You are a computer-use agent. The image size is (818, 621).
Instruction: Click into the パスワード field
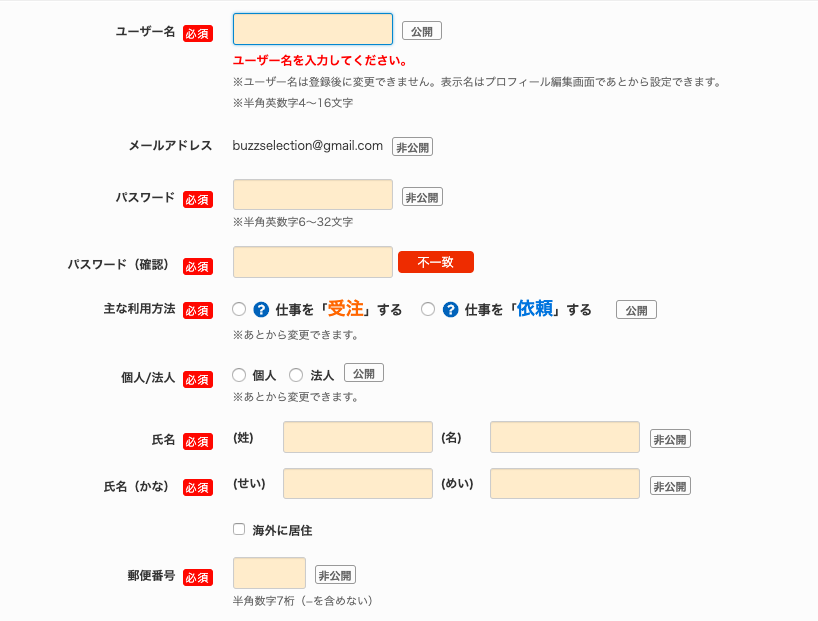[x=313, y=195]
